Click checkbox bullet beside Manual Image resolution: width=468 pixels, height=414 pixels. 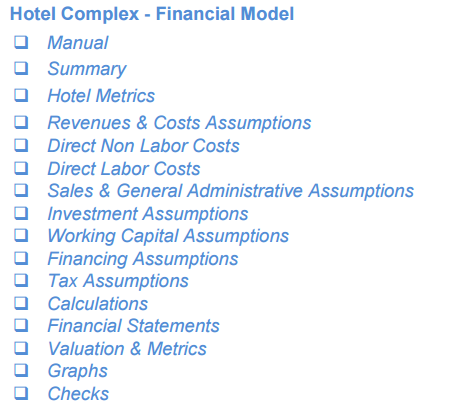(21, 42)
